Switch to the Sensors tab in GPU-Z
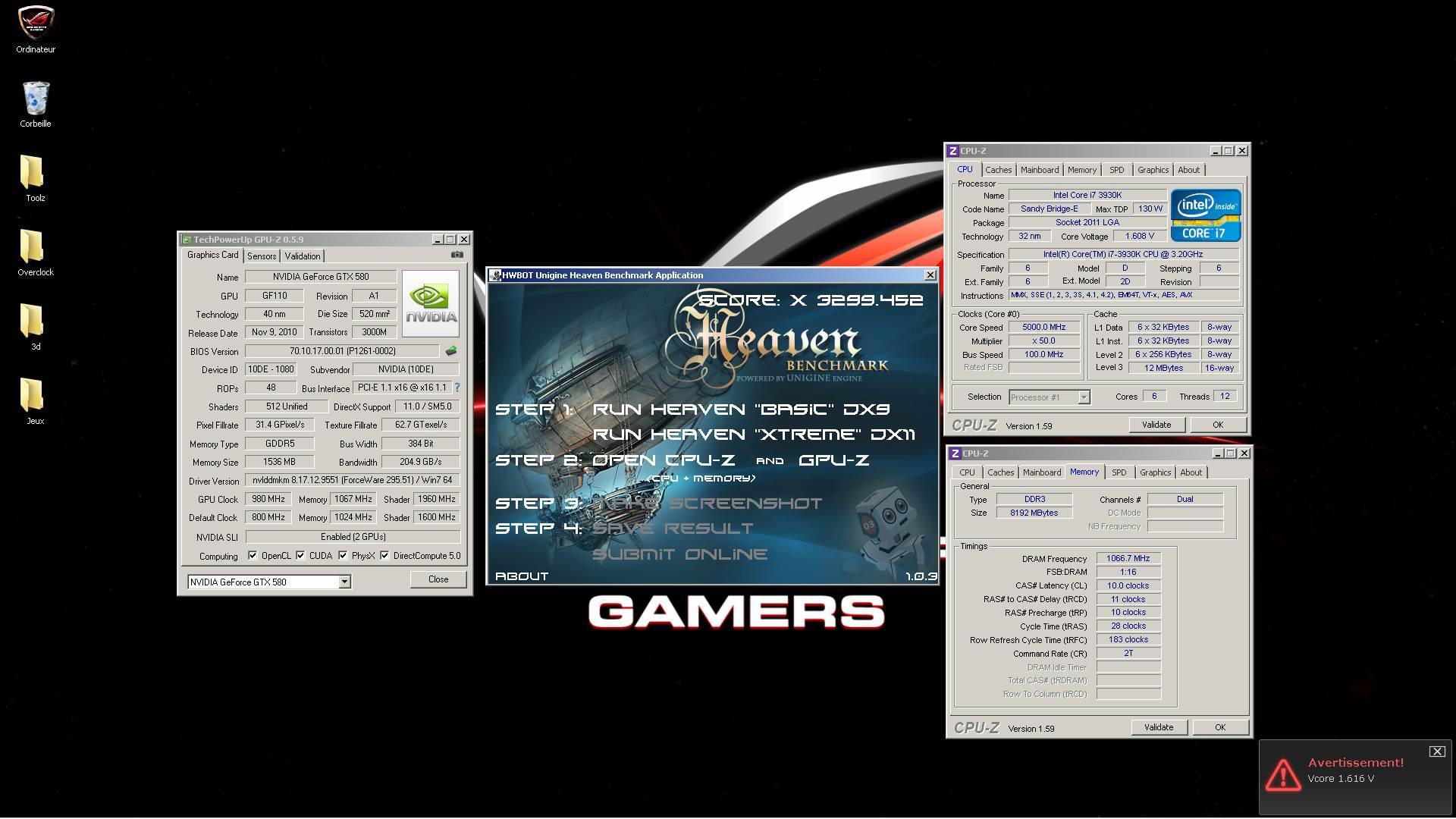The width and height of the screenshot is (1456, 819). coord(262,256)
